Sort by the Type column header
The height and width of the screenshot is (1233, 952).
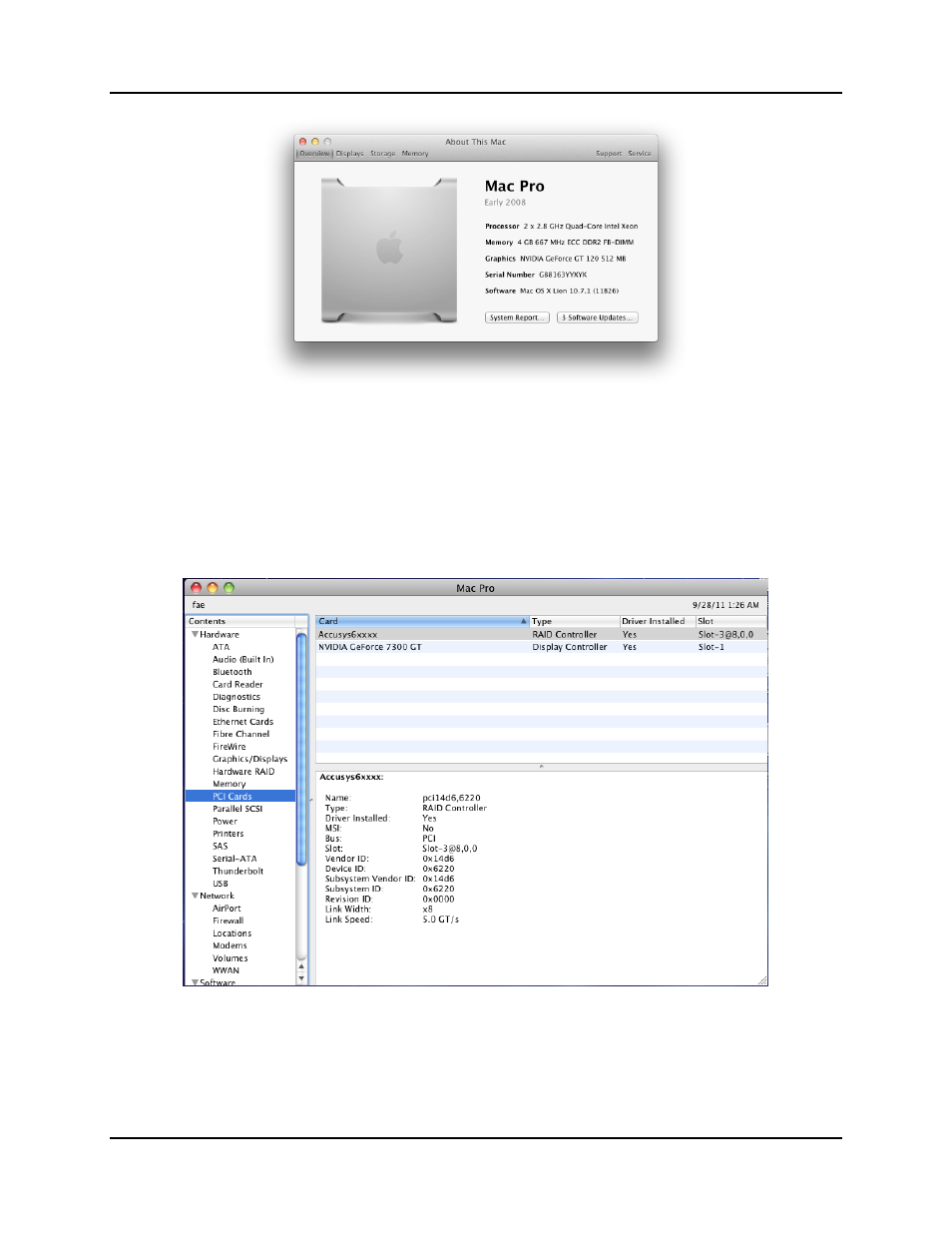574,621
